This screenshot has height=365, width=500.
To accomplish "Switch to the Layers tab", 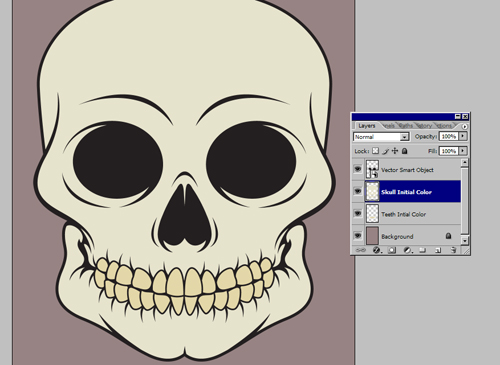I will (x=367, y=126).
